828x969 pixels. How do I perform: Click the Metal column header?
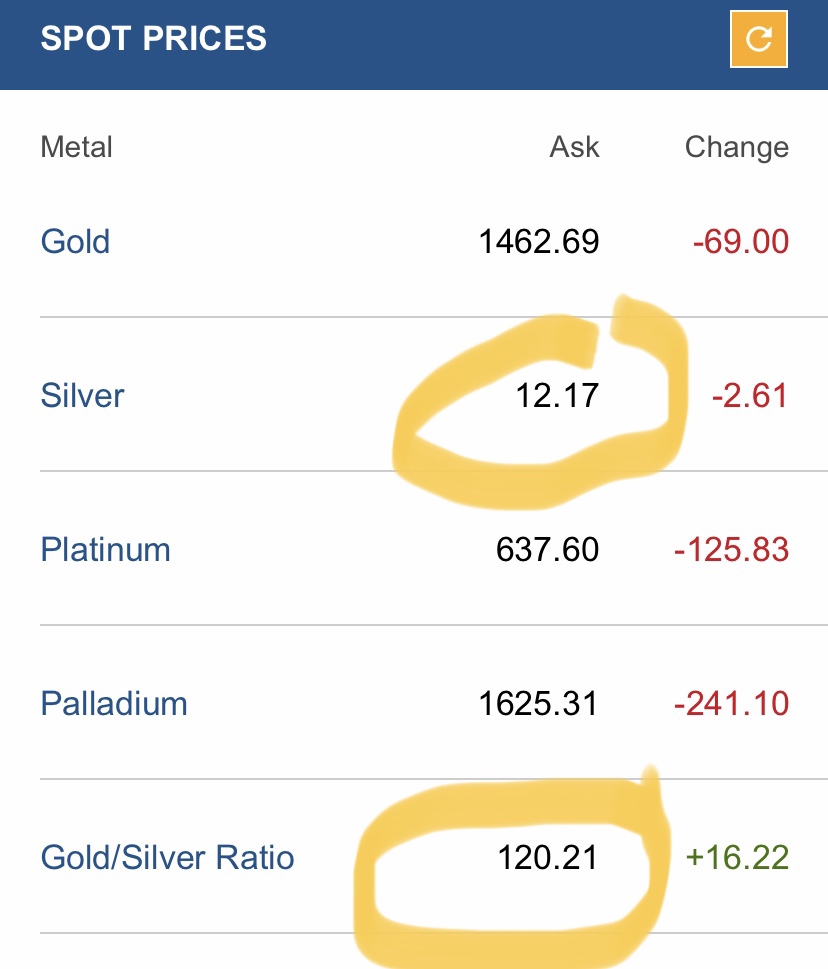(77, 147)
